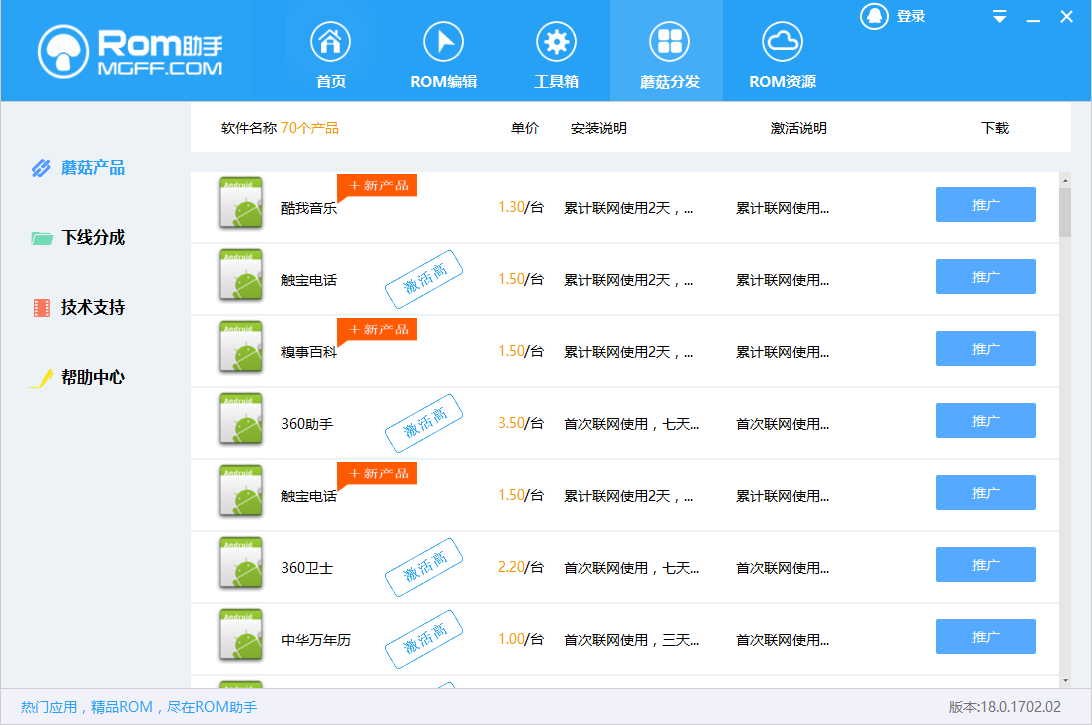1092x725 pixels.
Task: Open the 首页 home icon
Action: point(331,43)
